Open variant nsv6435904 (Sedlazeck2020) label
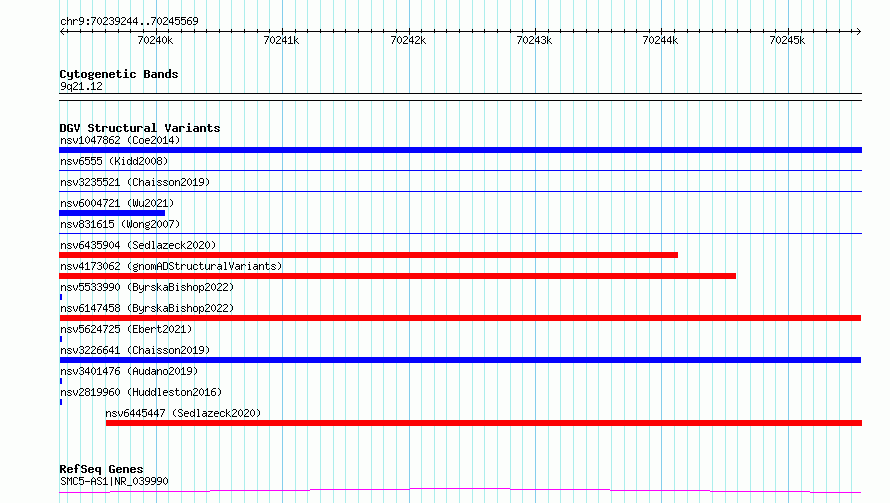 point(138,245)
